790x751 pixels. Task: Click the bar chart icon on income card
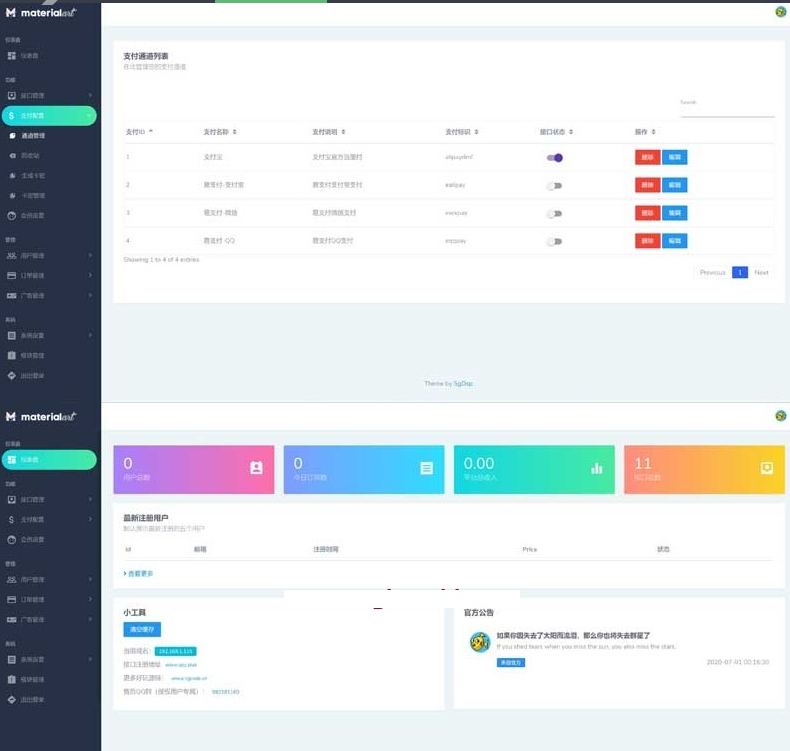(x=597, y=467)
